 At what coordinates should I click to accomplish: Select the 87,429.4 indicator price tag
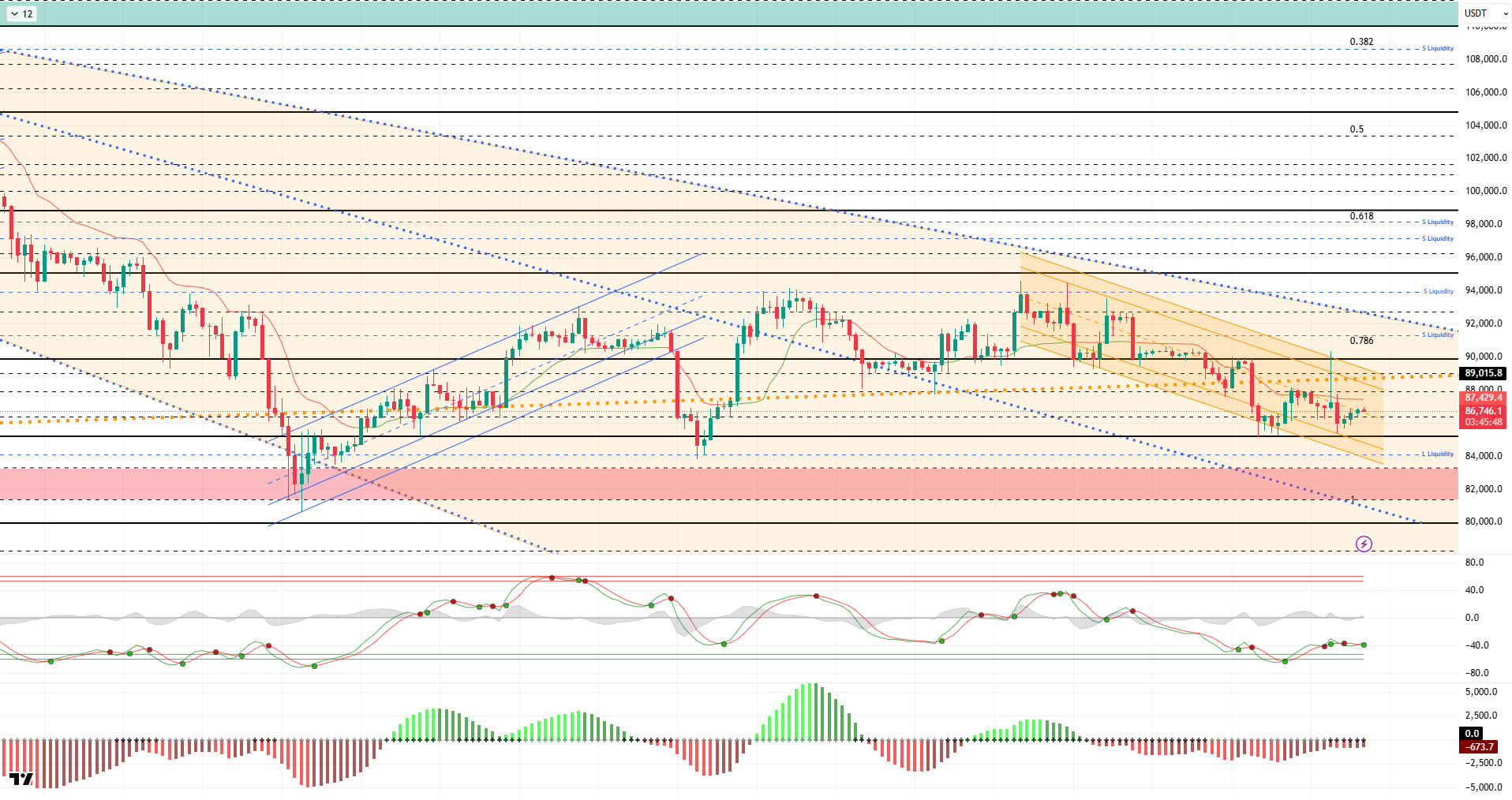pyautogui.click(x=1483, y=398)
